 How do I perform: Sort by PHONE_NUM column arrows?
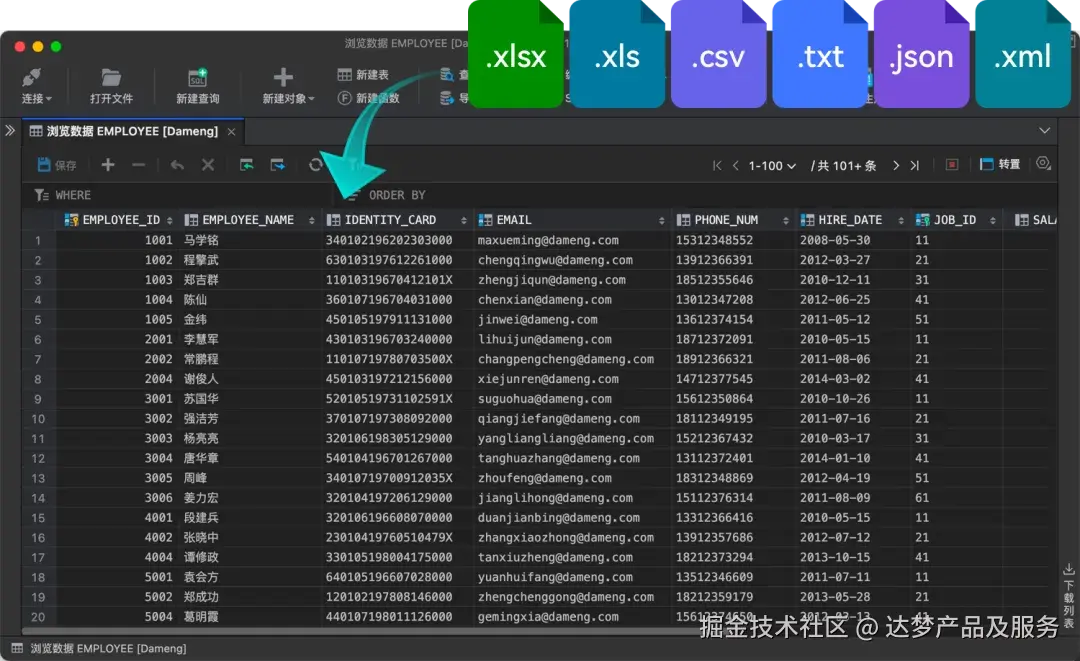point(785,220)
